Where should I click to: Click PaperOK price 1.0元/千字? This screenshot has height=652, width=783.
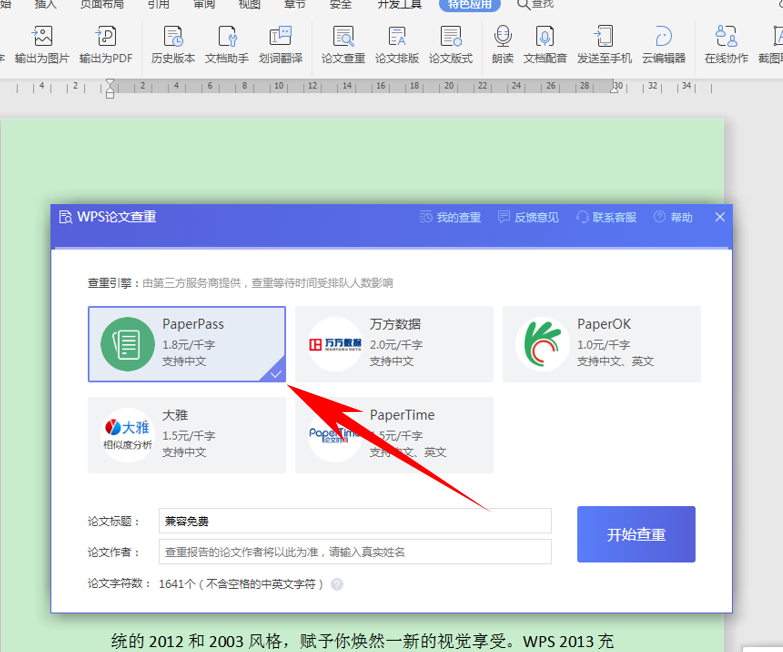[604, 344]
